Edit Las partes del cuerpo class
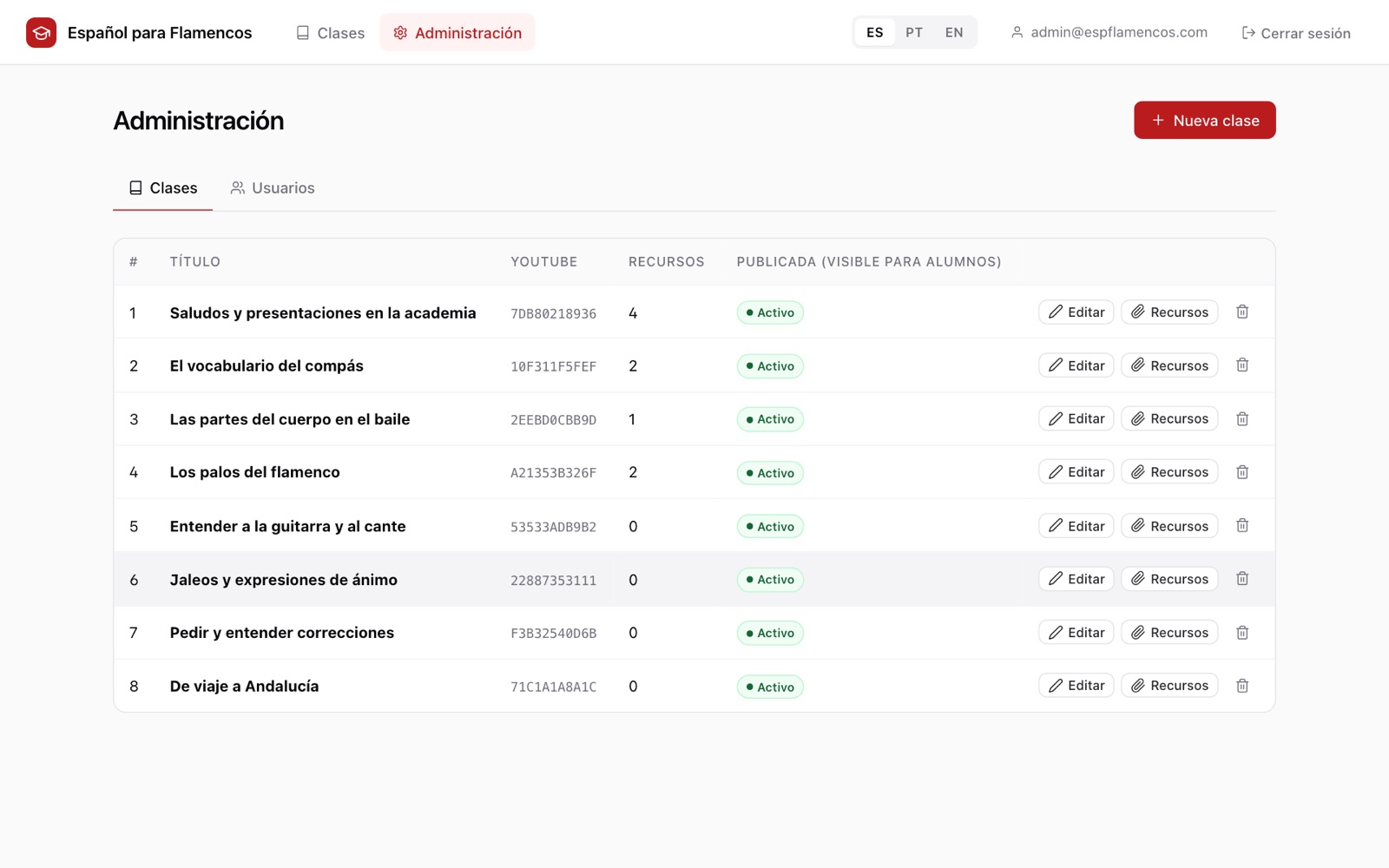The height and width of the screenshot is (868, 1389). click(1076, 419)
